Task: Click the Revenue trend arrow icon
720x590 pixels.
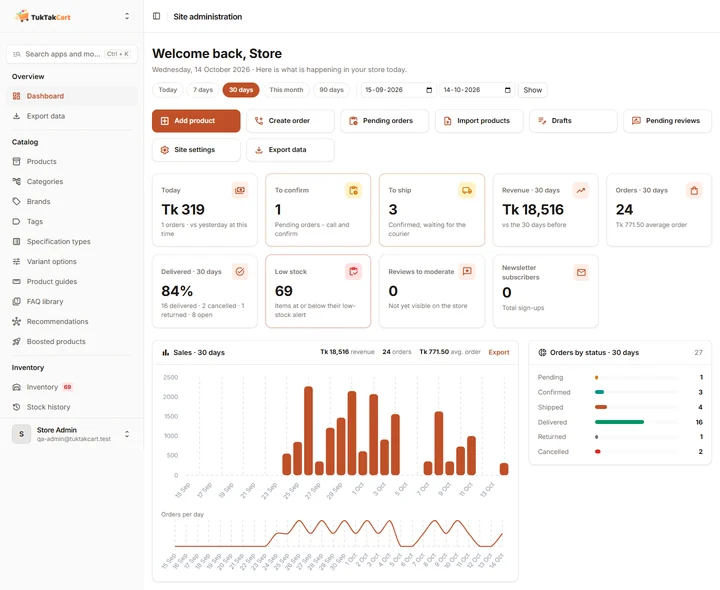Action: pyautogui.click(x=581, y=190)
